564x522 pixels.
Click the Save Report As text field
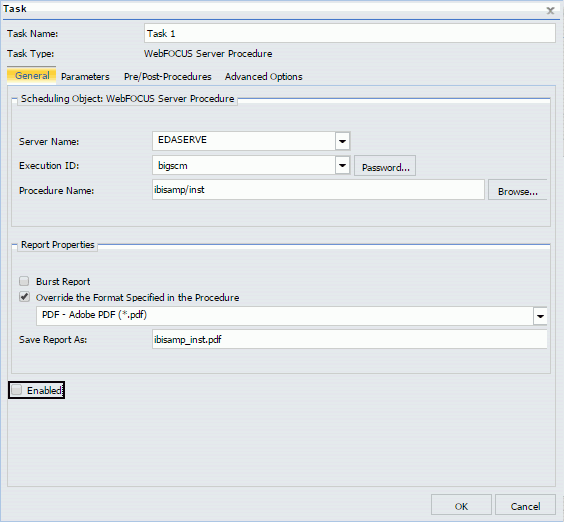350,339
